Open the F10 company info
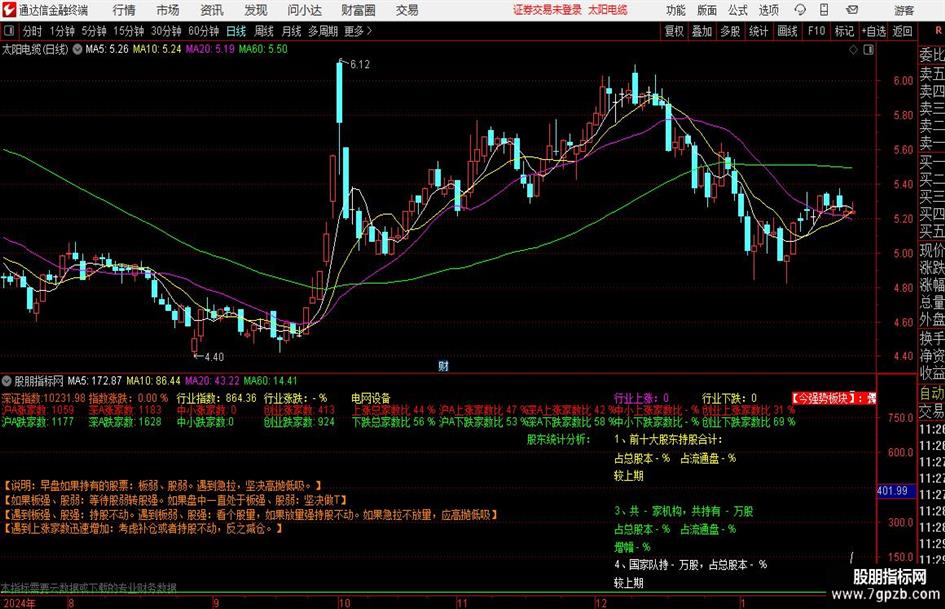Screen dimensions: 945x609 [816, 31]
